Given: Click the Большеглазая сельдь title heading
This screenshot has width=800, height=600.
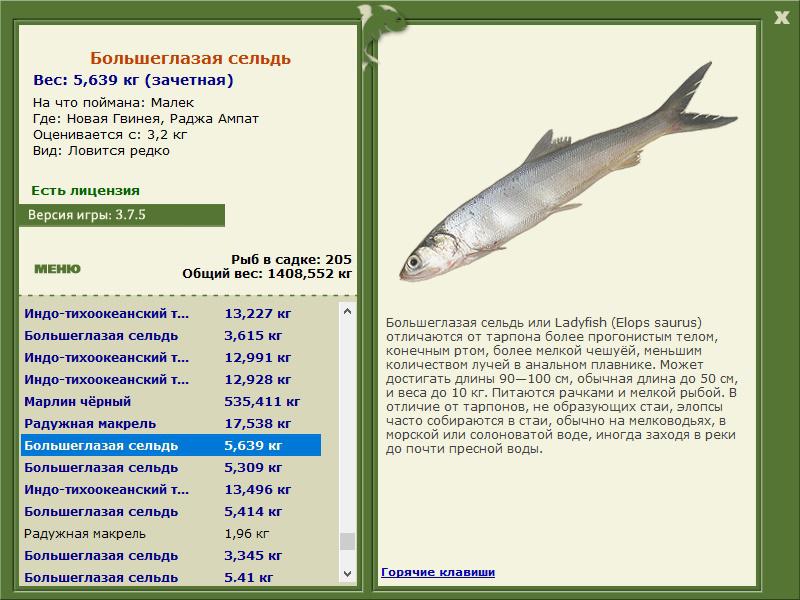Looking at the screenshot, I should 190,58.
